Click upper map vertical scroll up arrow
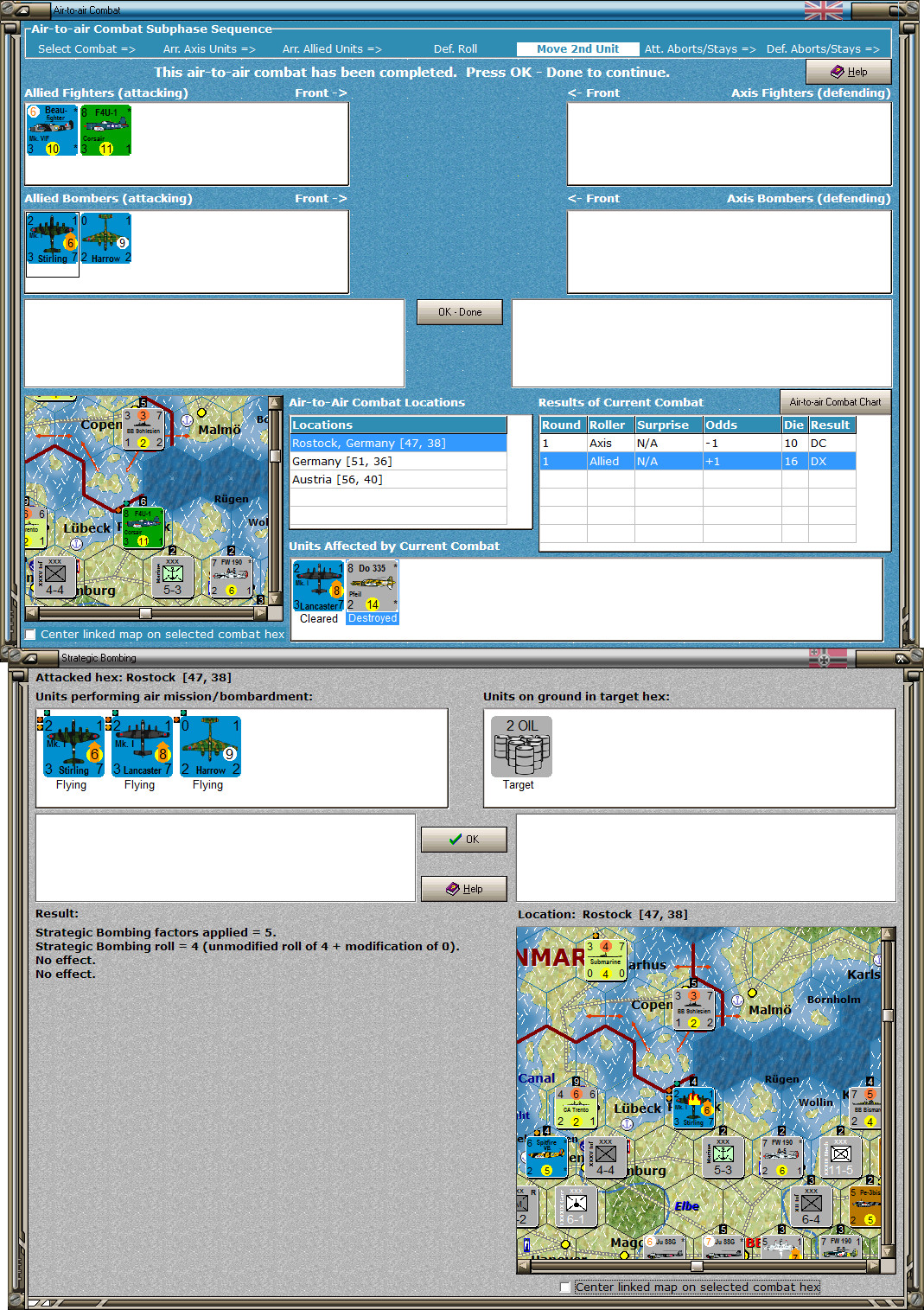 coord(275,403)
